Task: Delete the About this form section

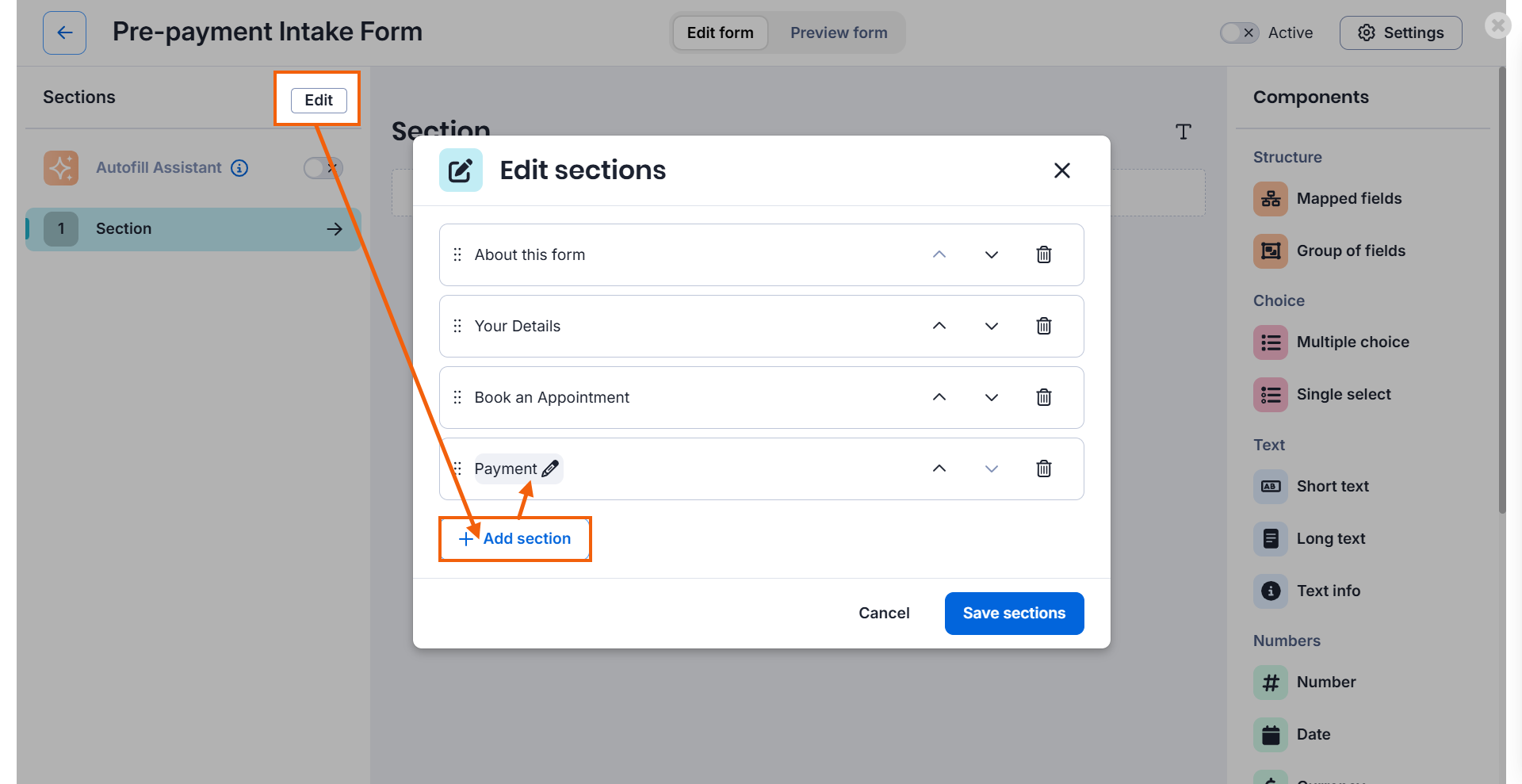Action: tap(1044, 254)
